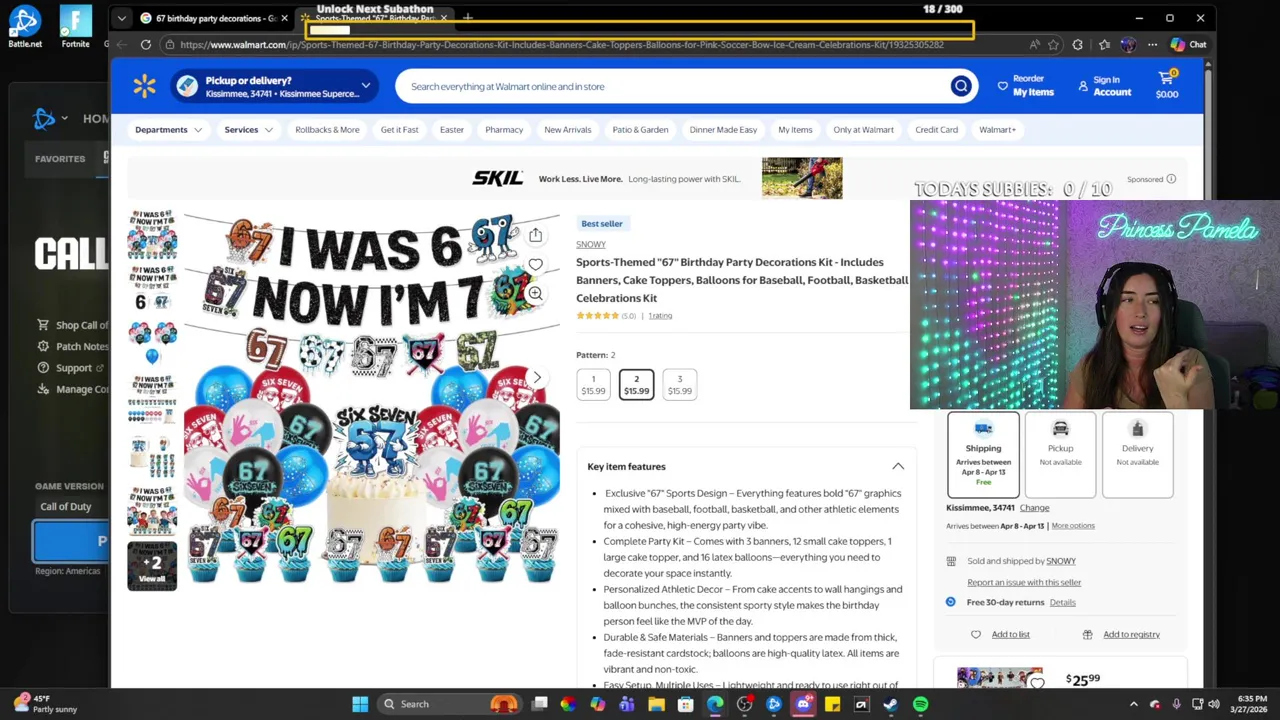Click Add to list
This screenshot has height=720, width=1280.
point(1010,634)
